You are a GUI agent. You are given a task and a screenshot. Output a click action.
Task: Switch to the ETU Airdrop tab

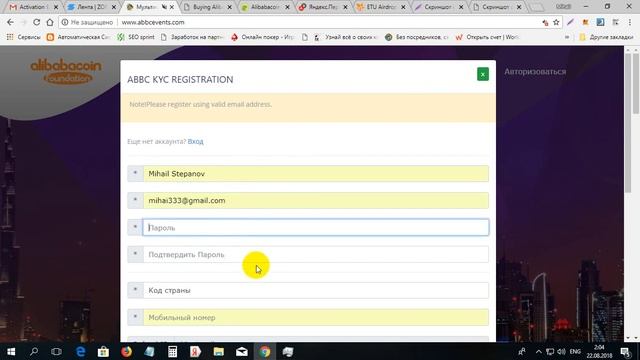click(x=380, y=7)
